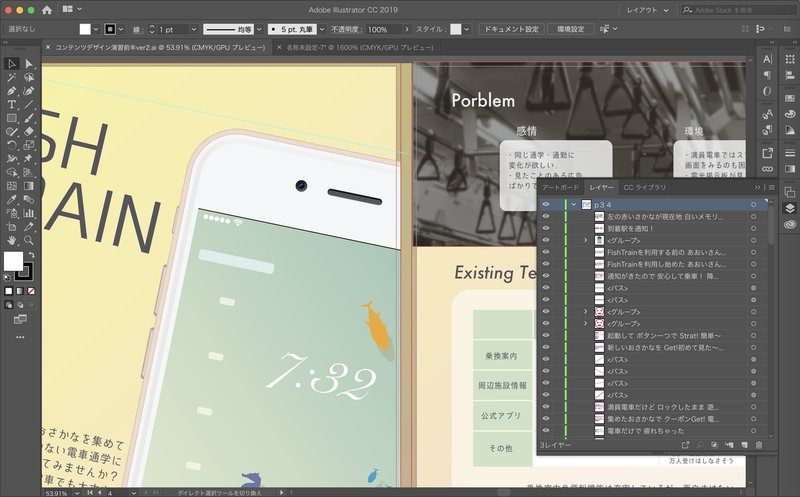Click the Fill white swatch in toolbox
Screen dimensions: 800x497
[13, 261]
